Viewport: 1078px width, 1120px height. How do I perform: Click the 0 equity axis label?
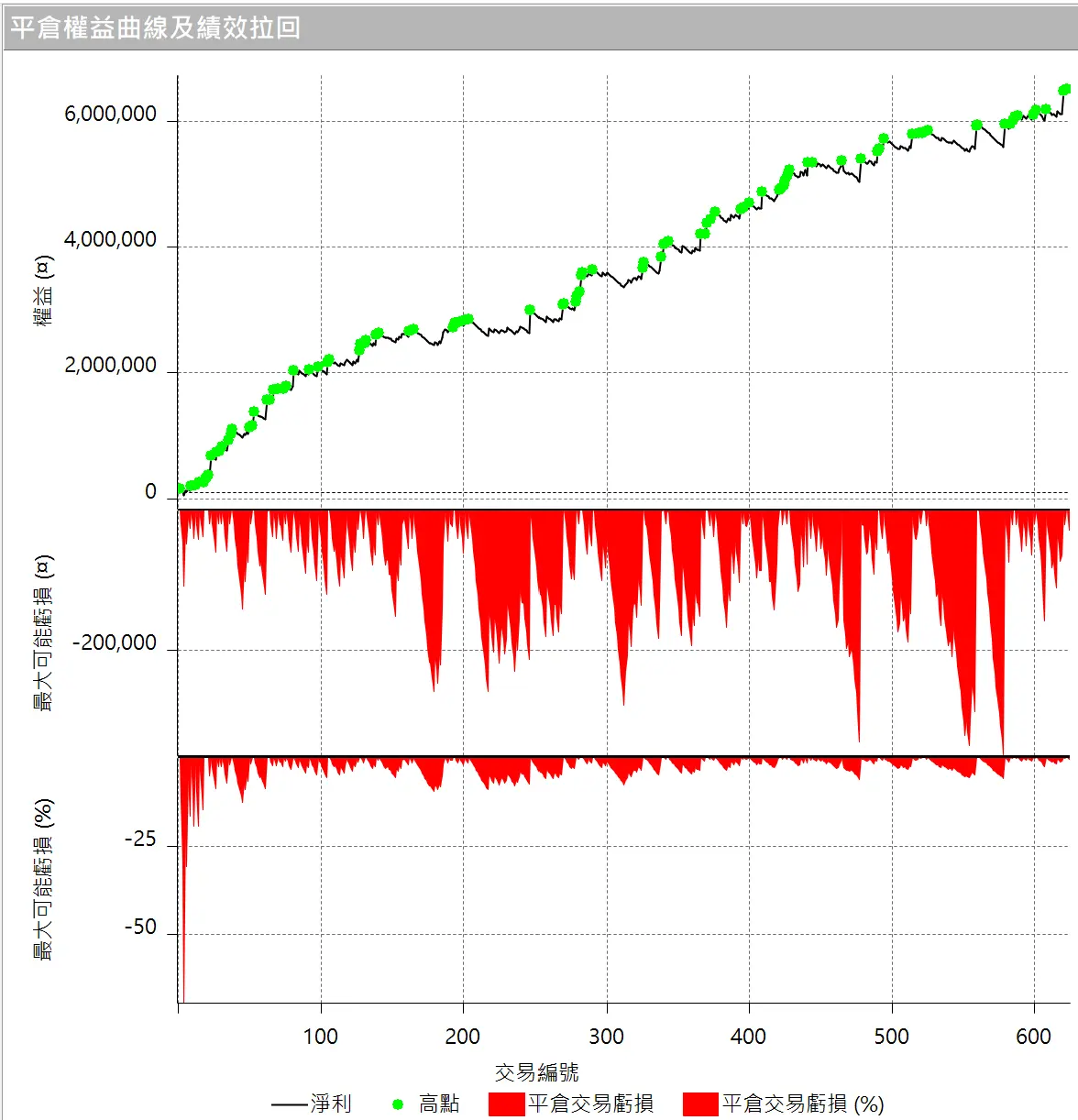[150, 492]
